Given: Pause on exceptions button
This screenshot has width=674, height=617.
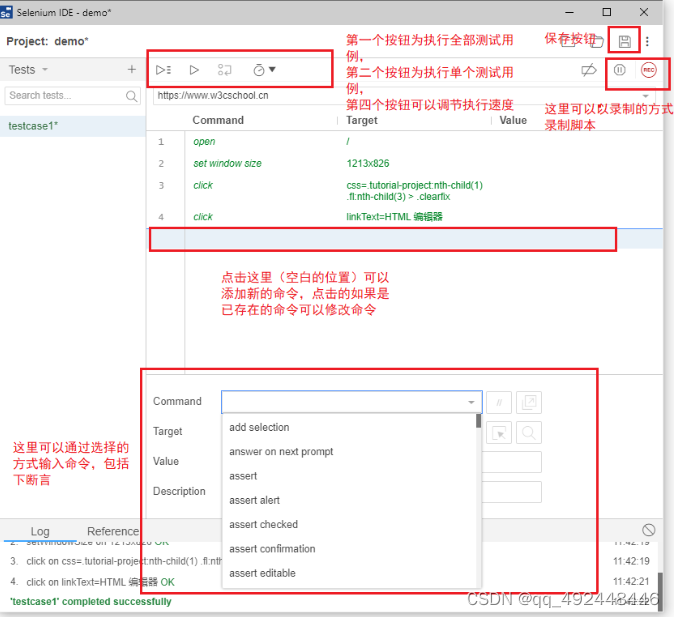Looking at the screenshot, I should click(x=619, y=70).
